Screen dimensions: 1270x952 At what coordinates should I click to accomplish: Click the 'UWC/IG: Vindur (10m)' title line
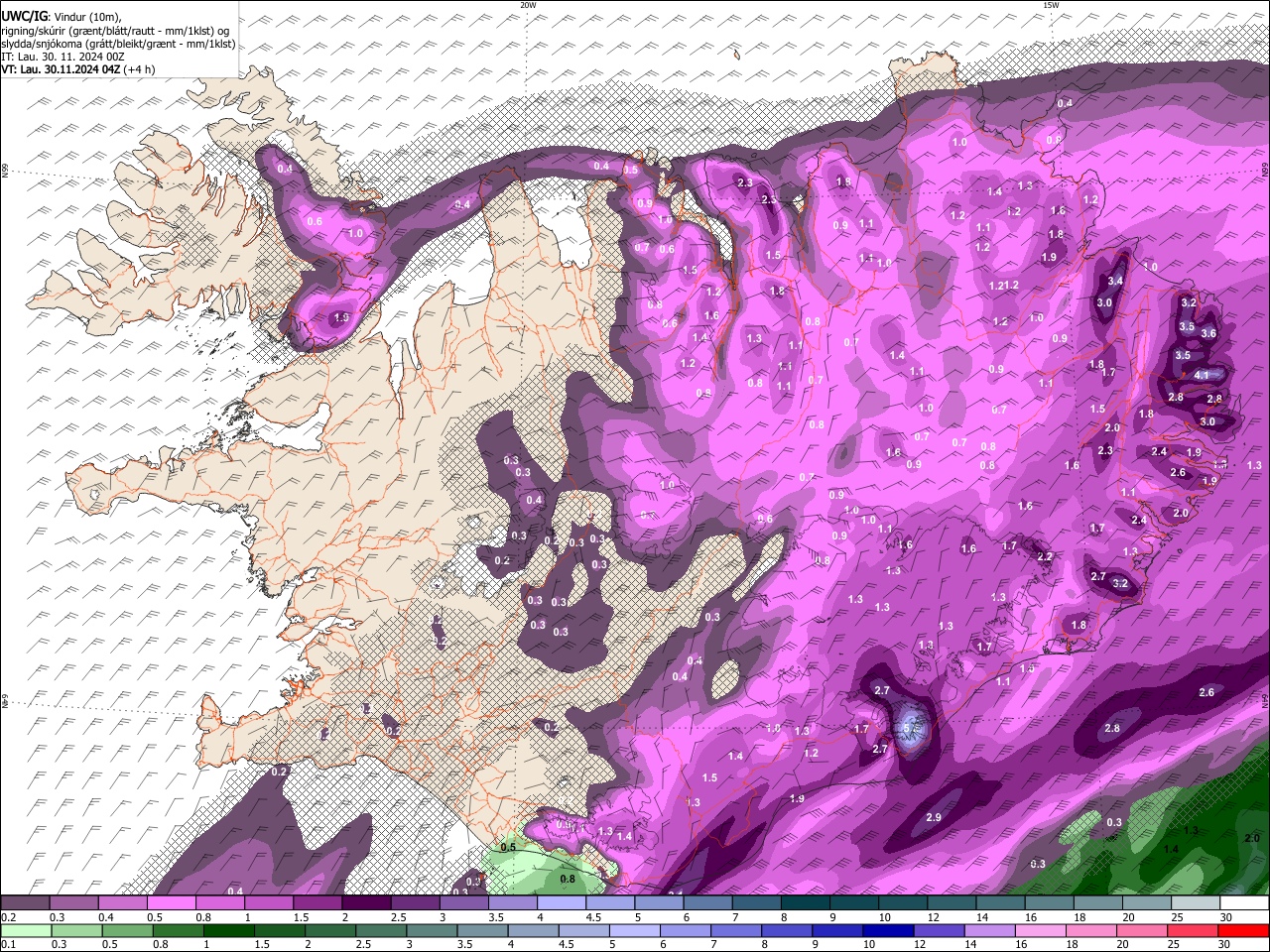click(61, 17)
